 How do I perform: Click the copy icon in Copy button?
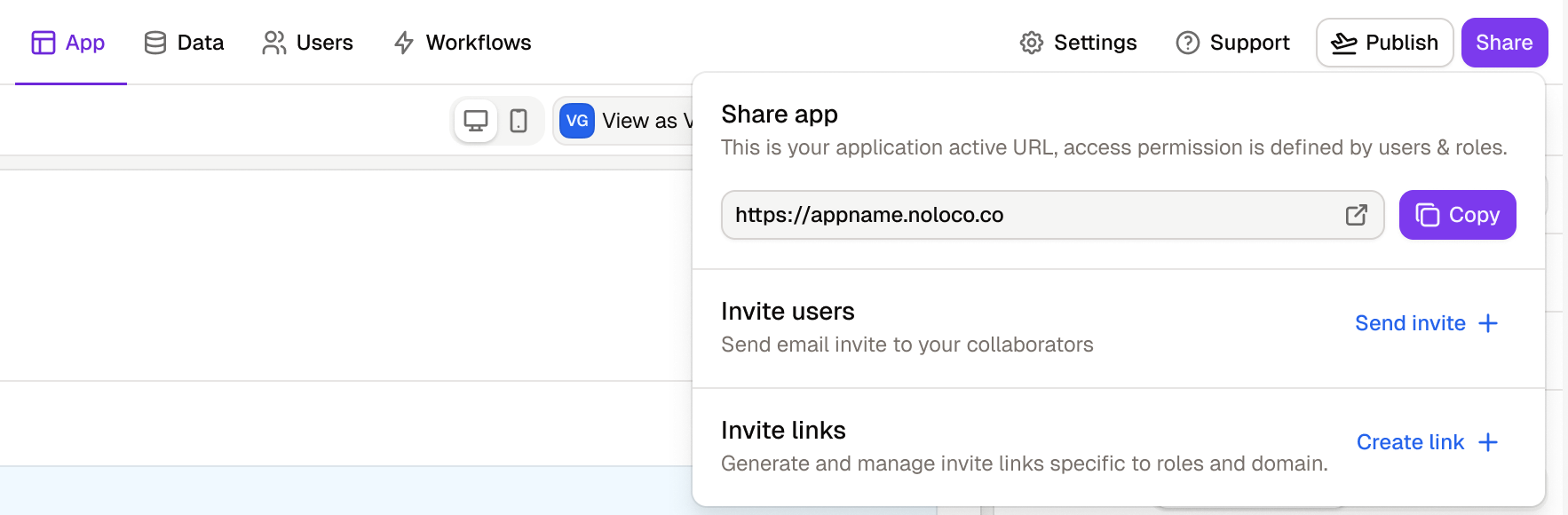(1428, 215)
